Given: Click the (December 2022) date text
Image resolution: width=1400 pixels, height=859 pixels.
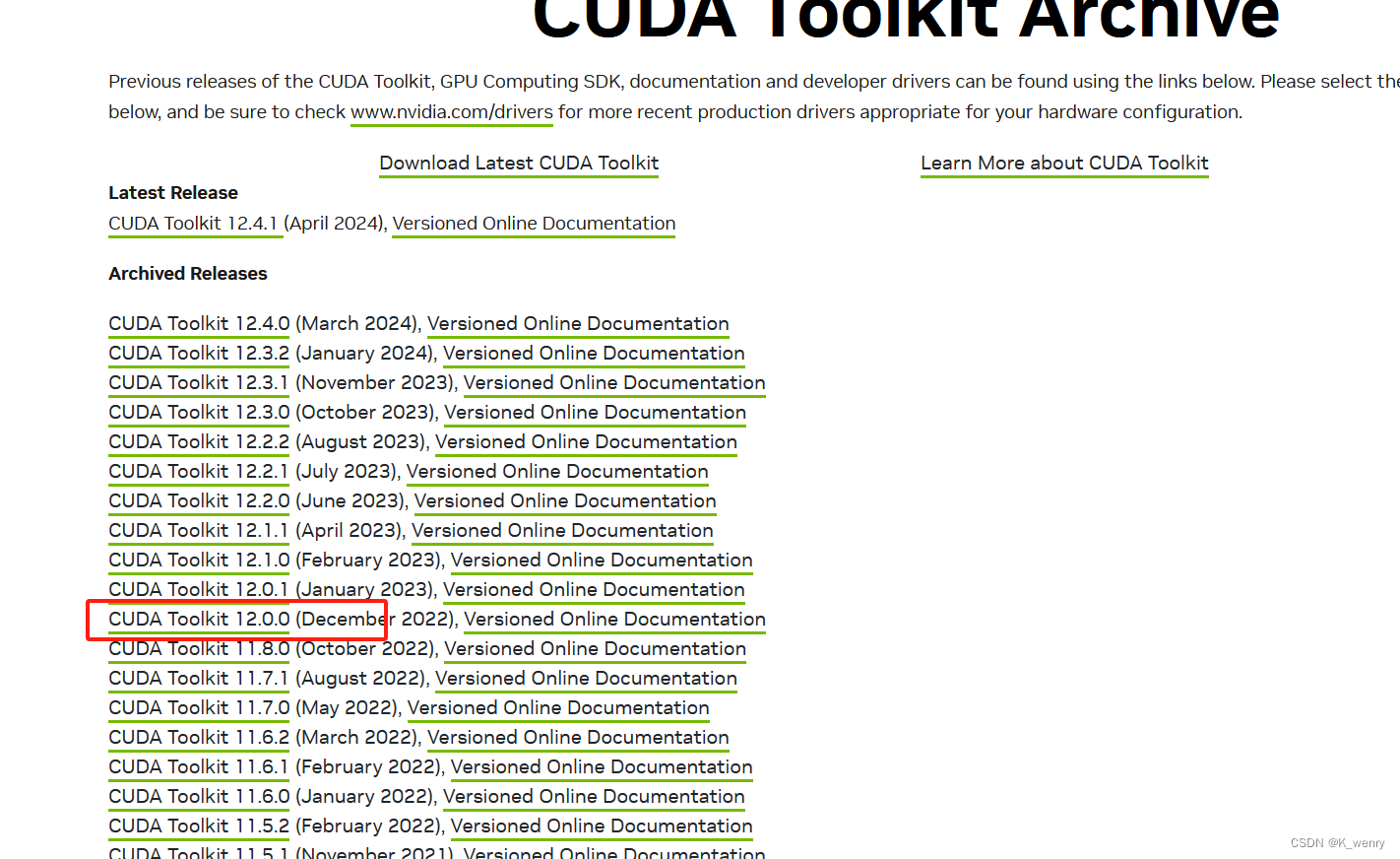Looking at the screenshot, I should pyautogui.click(x=374, y=620).
